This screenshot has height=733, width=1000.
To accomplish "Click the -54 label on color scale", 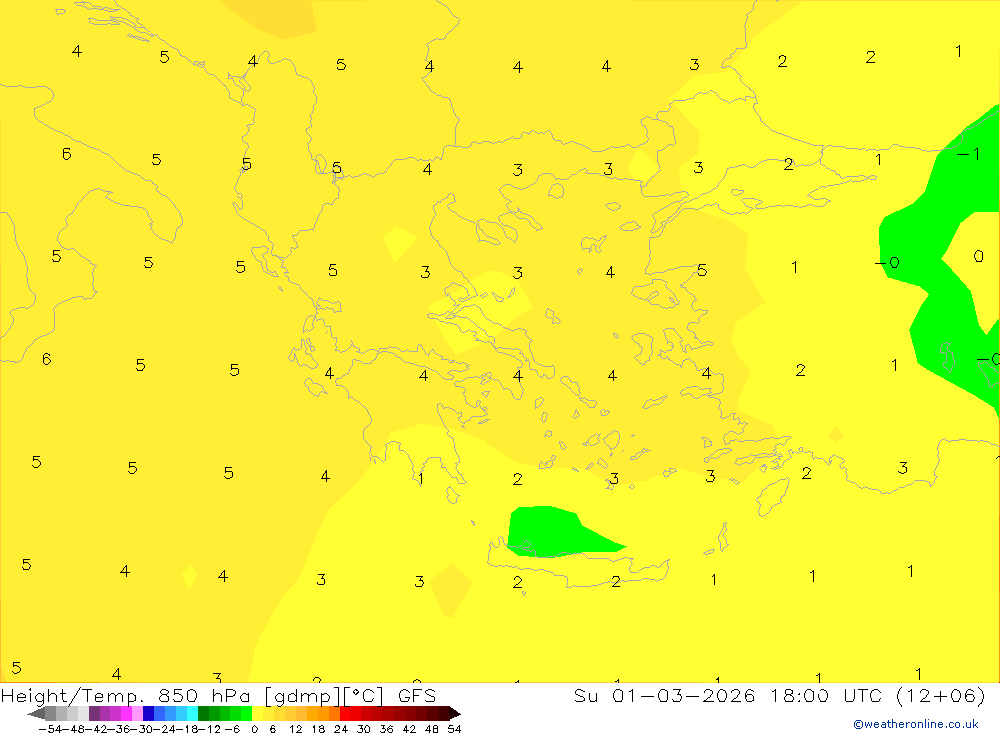I will coord(50,729).
